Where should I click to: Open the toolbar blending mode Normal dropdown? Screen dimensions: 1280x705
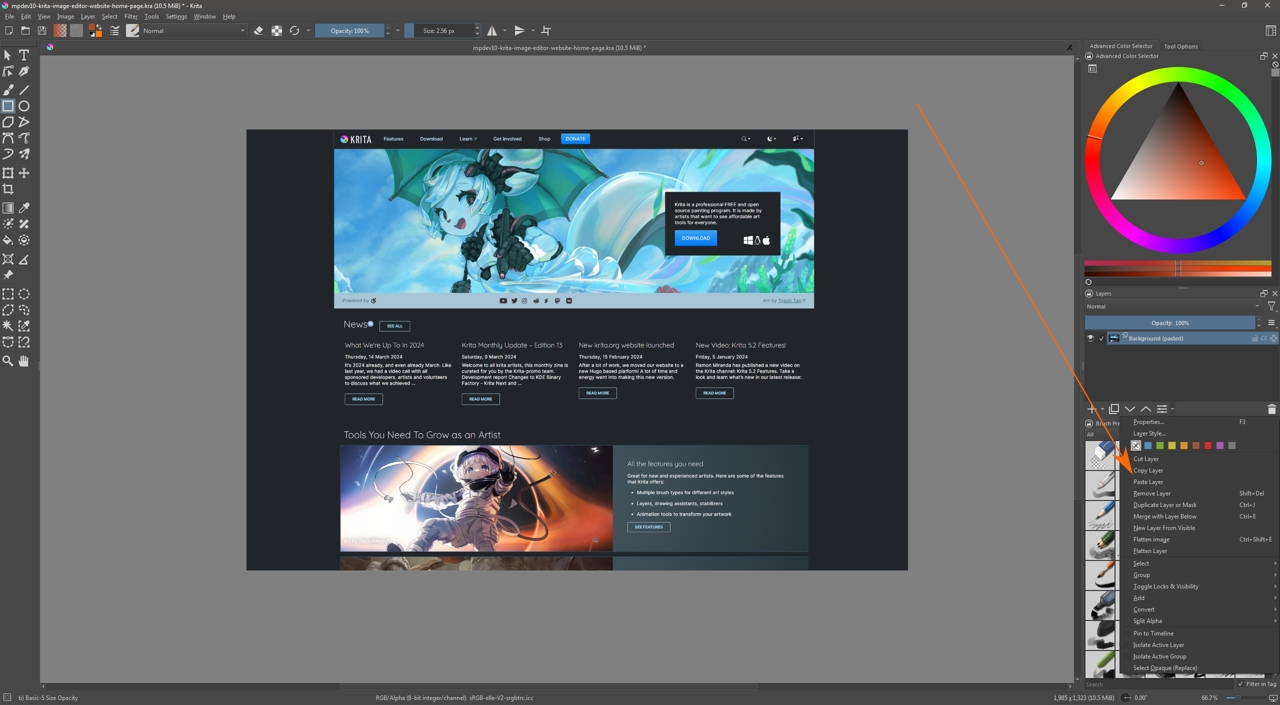[193, 31]
